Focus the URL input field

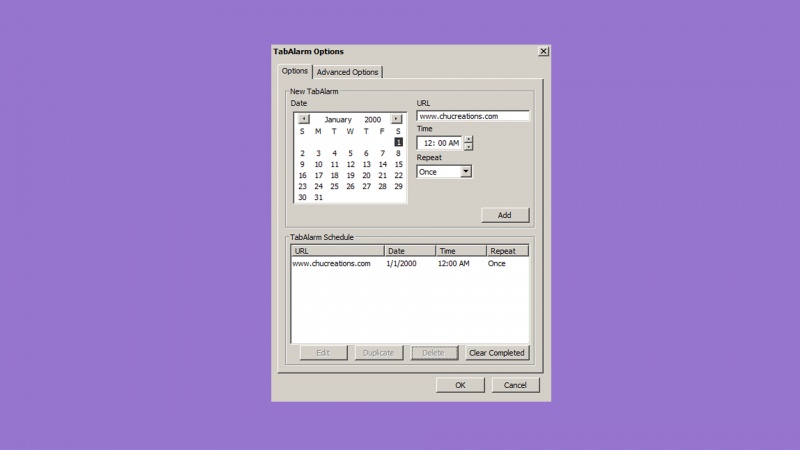click(473, 116)
